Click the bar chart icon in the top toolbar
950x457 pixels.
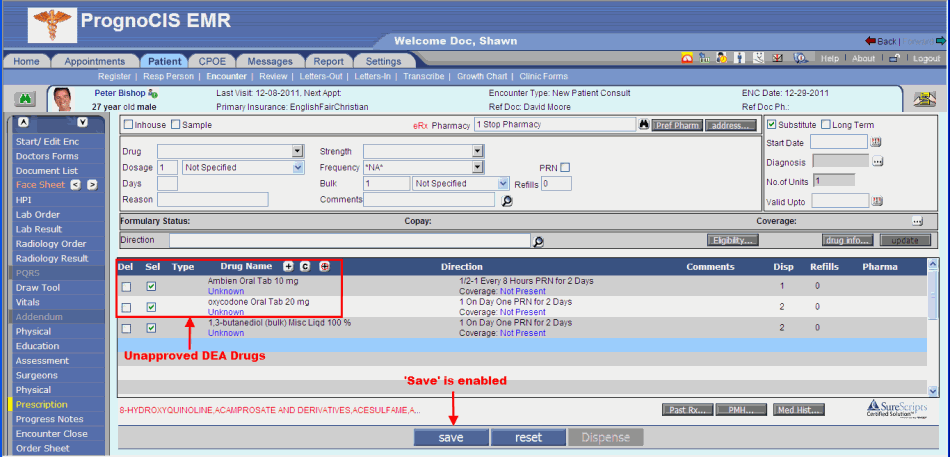[x=704, y=58]
